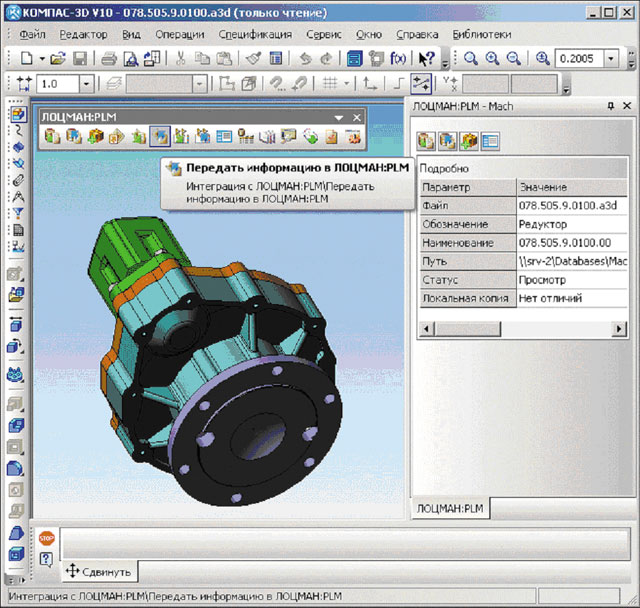Viewport: 640px width, 608px height.
Task: Click the right scroll arrow in properties panel
Action: [619, 328]
